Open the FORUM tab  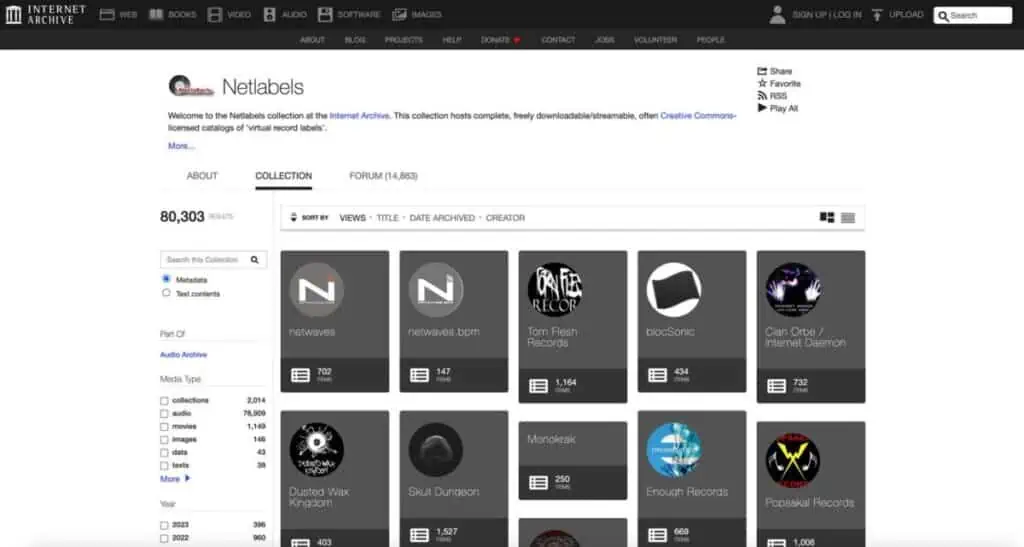pos(383,176)
